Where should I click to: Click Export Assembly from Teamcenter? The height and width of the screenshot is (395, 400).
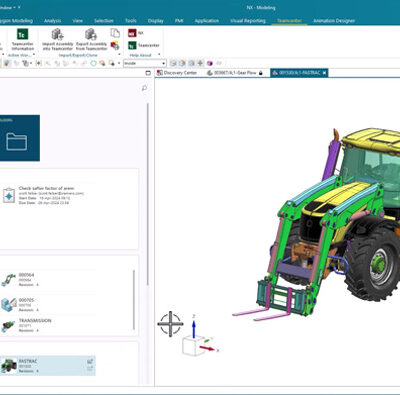tap(91, 40)
